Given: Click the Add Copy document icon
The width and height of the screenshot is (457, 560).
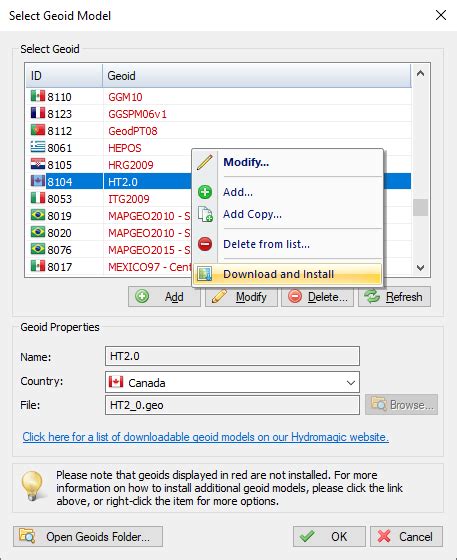Looking at the screenshot, I should click(205, 214).
